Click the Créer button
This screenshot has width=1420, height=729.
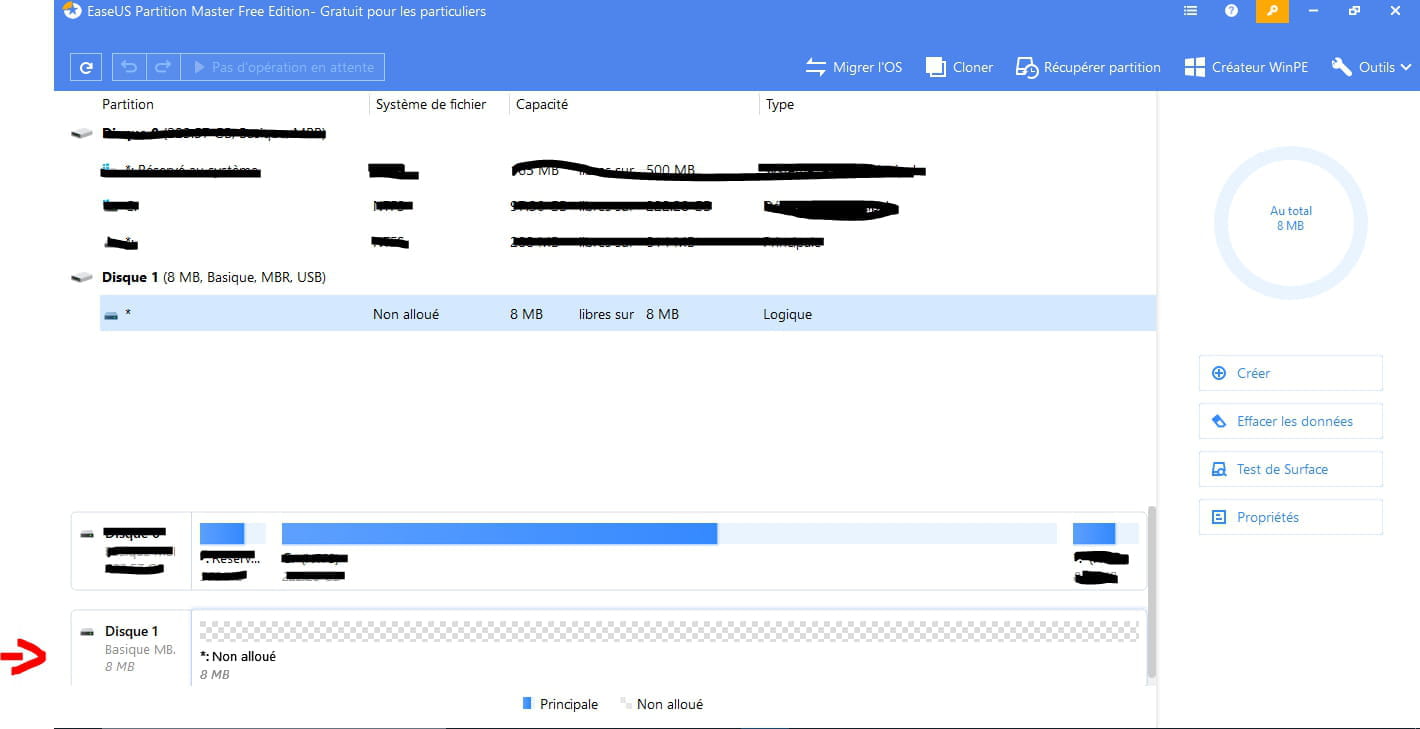click(1290, 373)
